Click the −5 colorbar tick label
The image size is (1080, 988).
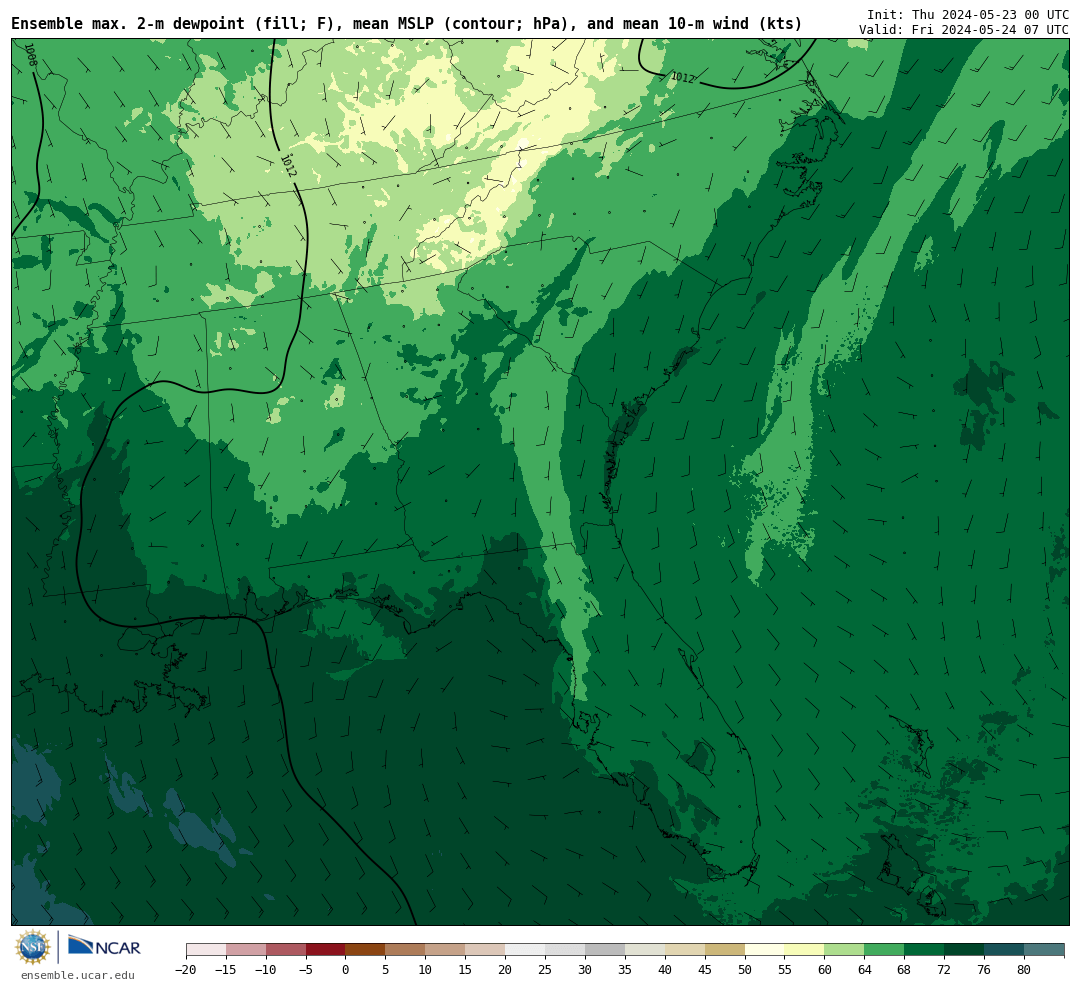[x=306, y=970]
